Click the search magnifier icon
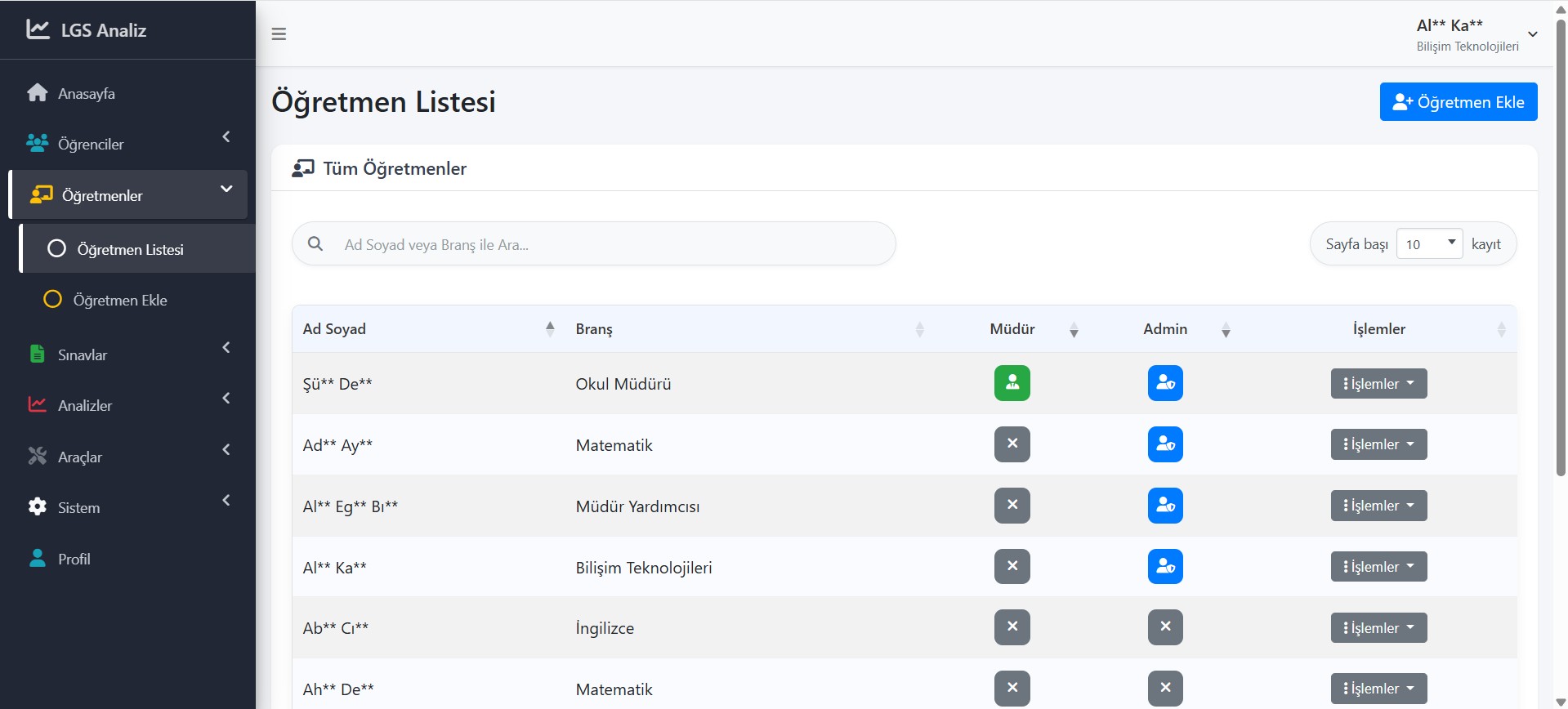 (315, 244)
